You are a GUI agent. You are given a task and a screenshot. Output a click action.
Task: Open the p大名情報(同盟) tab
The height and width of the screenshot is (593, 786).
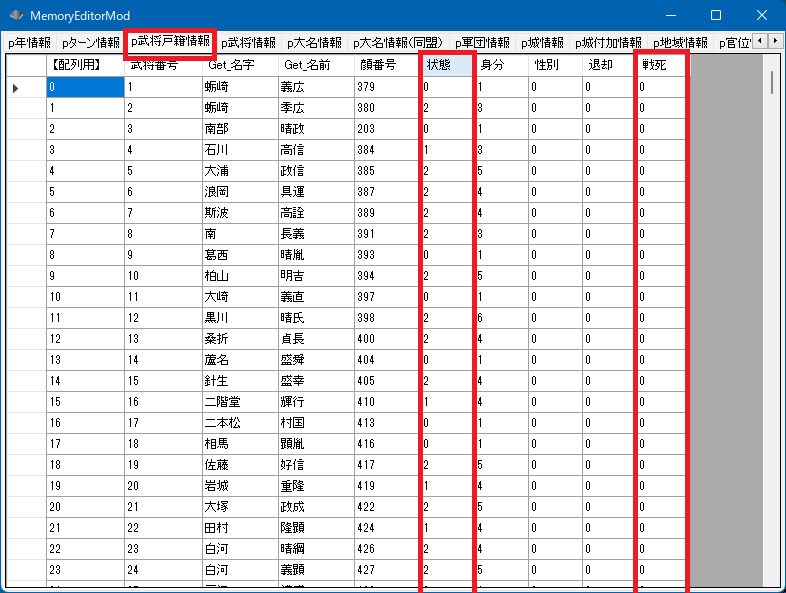pyautogui.click(x=397, y=43)
